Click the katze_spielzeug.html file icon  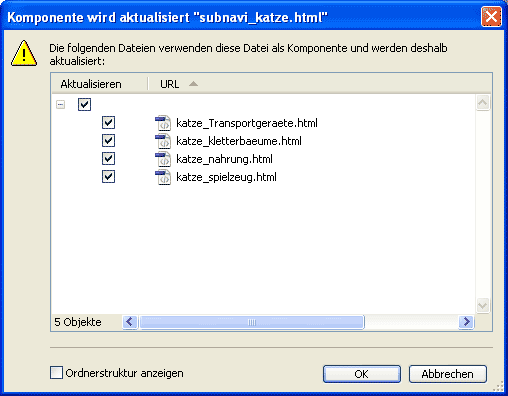coord(163,177)
